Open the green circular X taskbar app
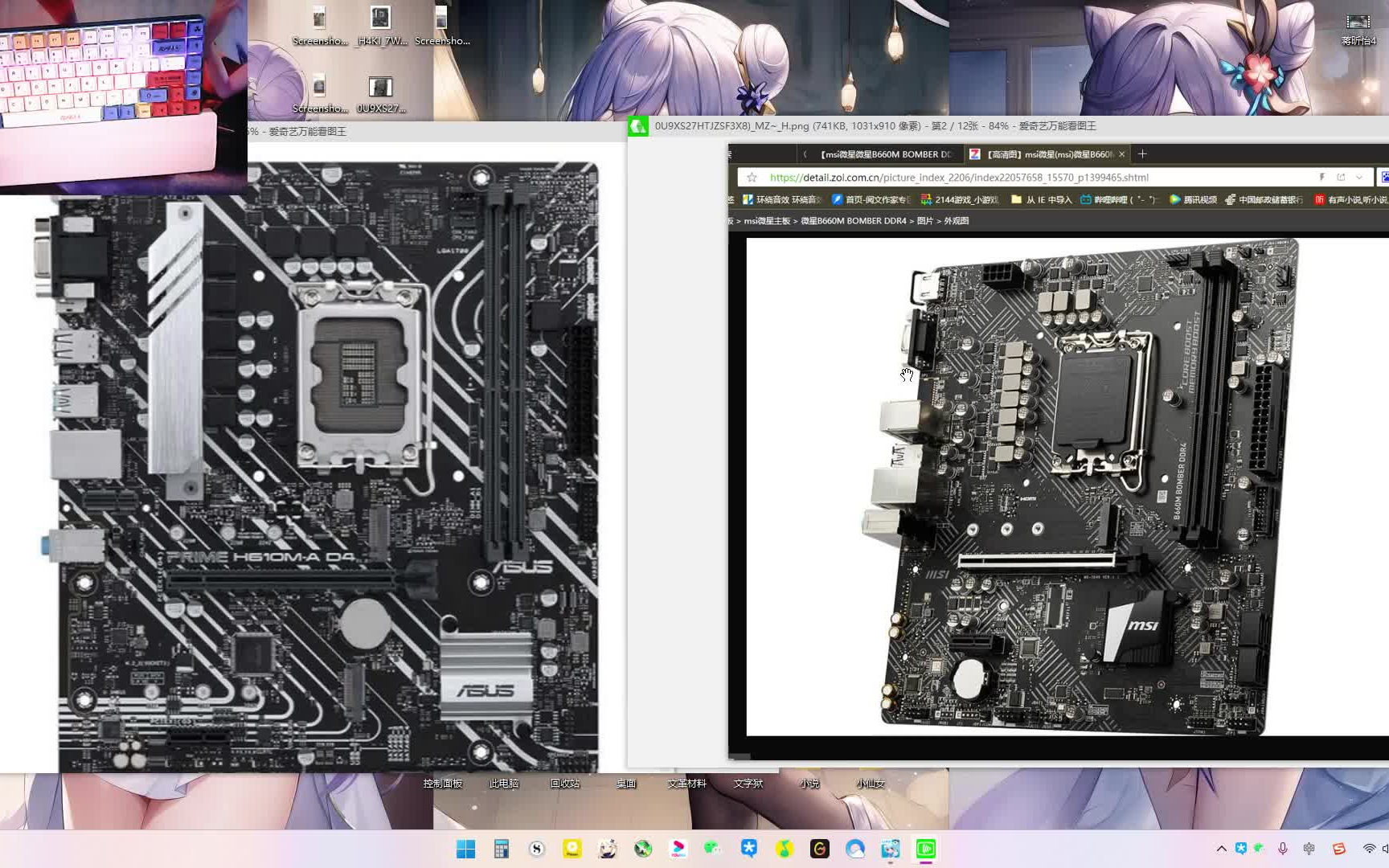Screen dimensions: 1389x868 coord(642,849)
